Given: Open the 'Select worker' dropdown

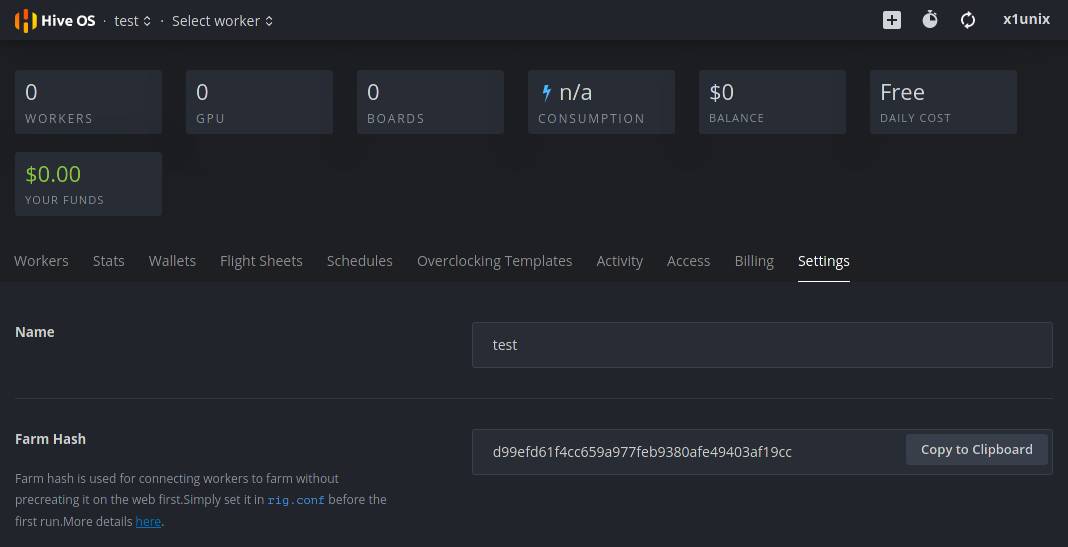Looking at the screenshot, I should 222,21.
